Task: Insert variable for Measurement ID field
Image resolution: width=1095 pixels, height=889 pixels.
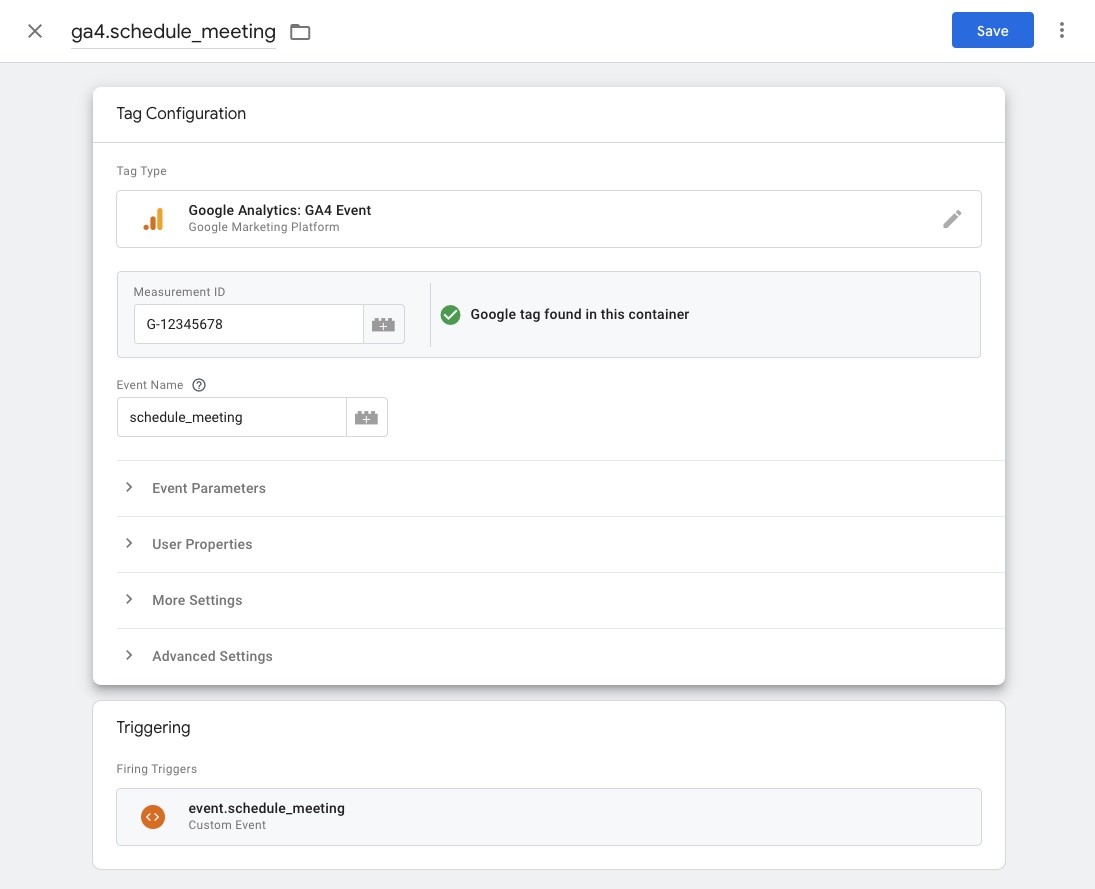Action: (383, 325)
